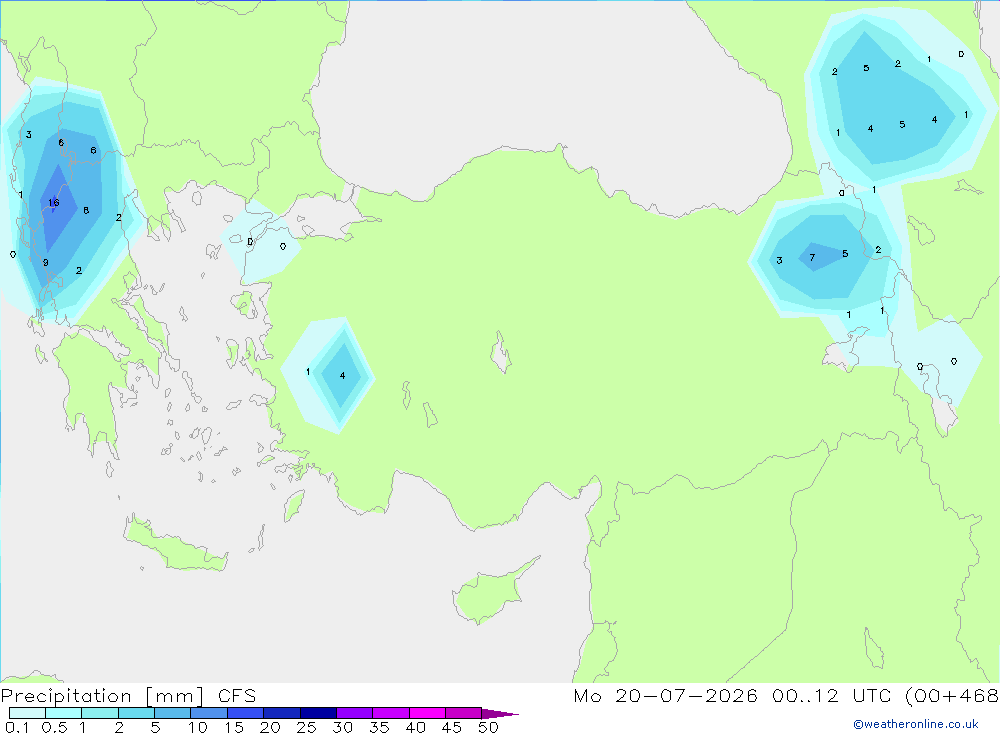The image size is (1000, 733).
Task: Click the '9' precipitation value on the map
Action: tap(46, 262)
